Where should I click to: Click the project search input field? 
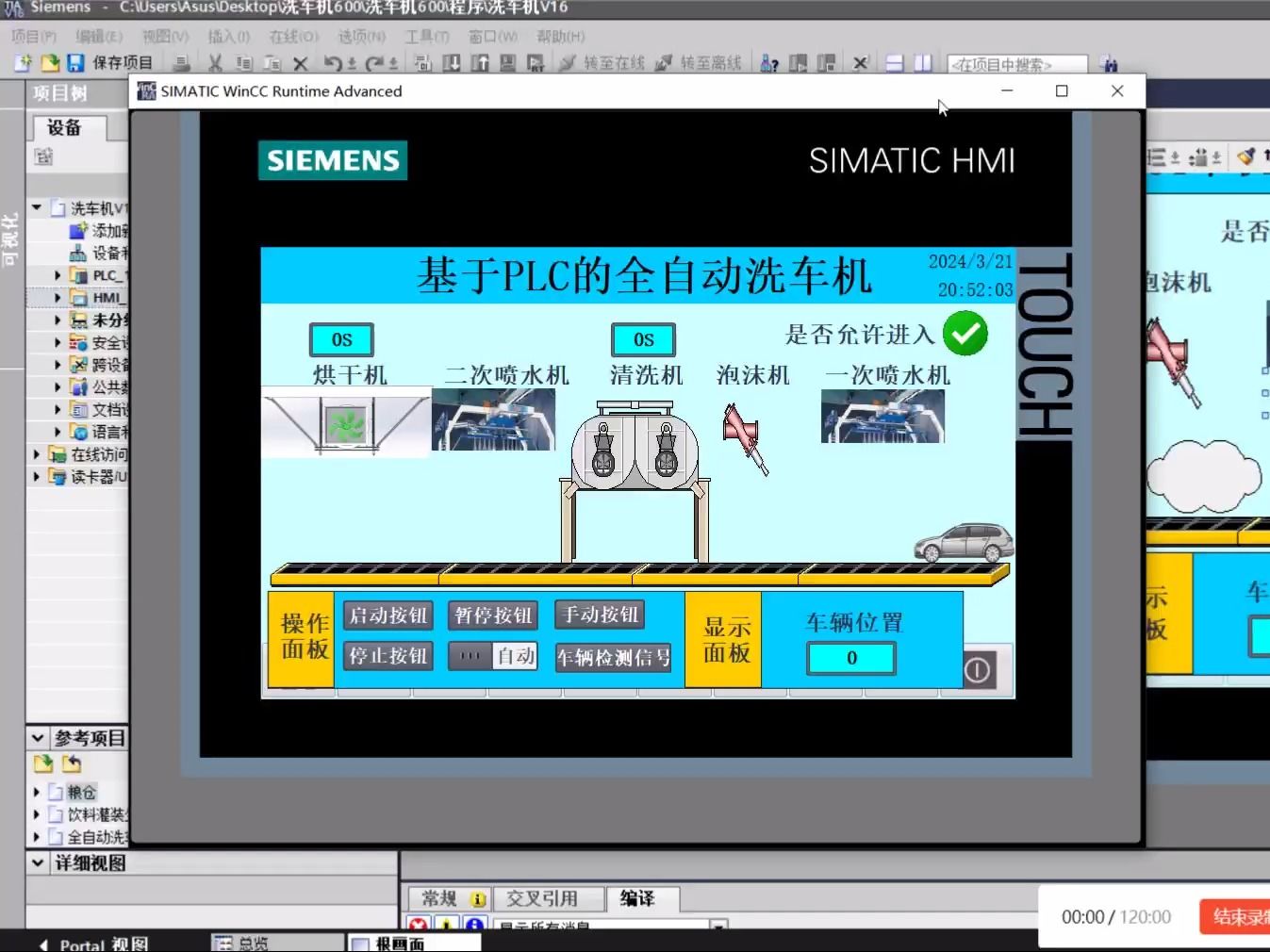pyautogui.click(x=1017, y=64)
